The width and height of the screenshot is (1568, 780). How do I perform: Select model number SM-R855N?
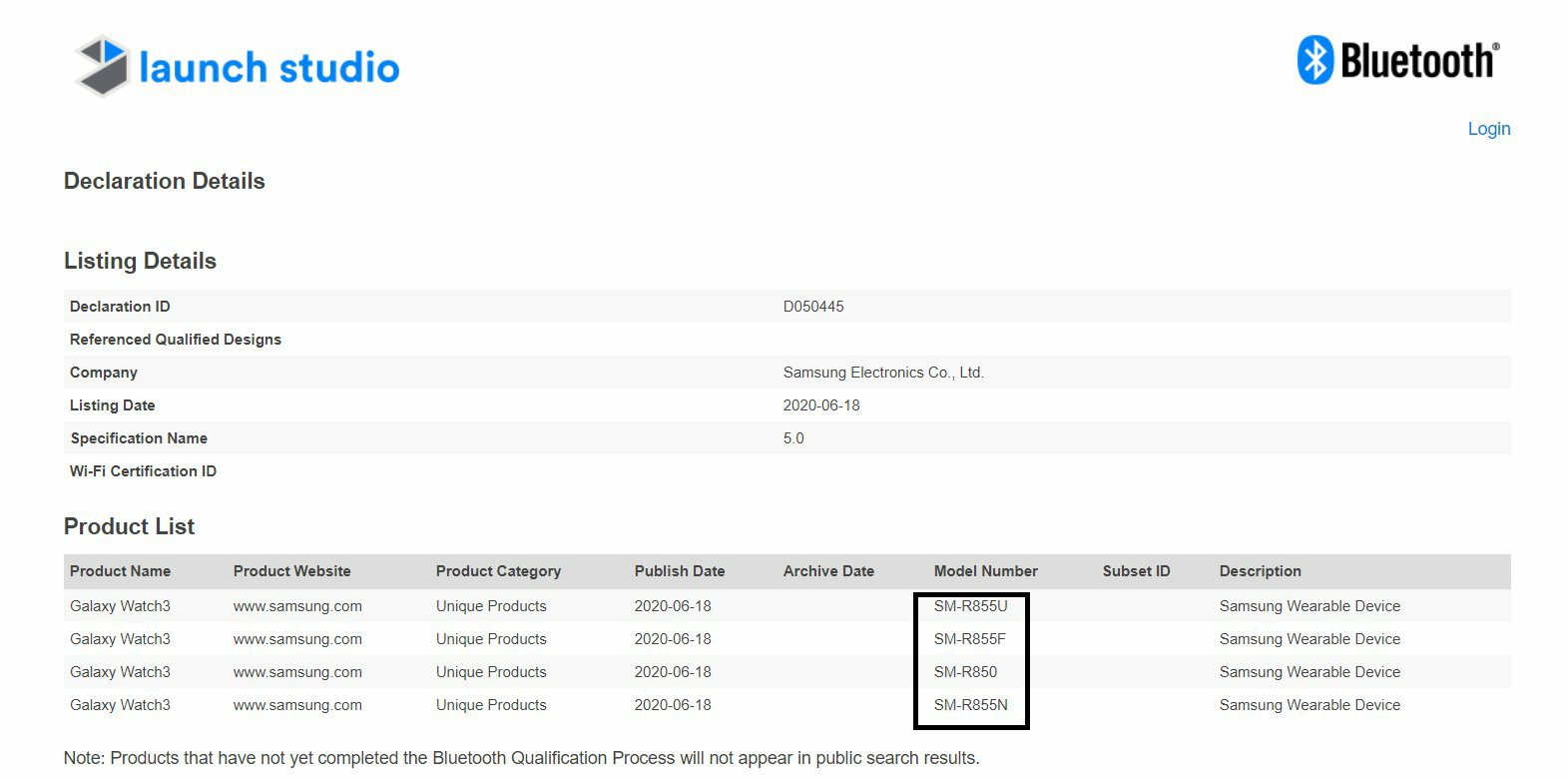tap(970, 705)
